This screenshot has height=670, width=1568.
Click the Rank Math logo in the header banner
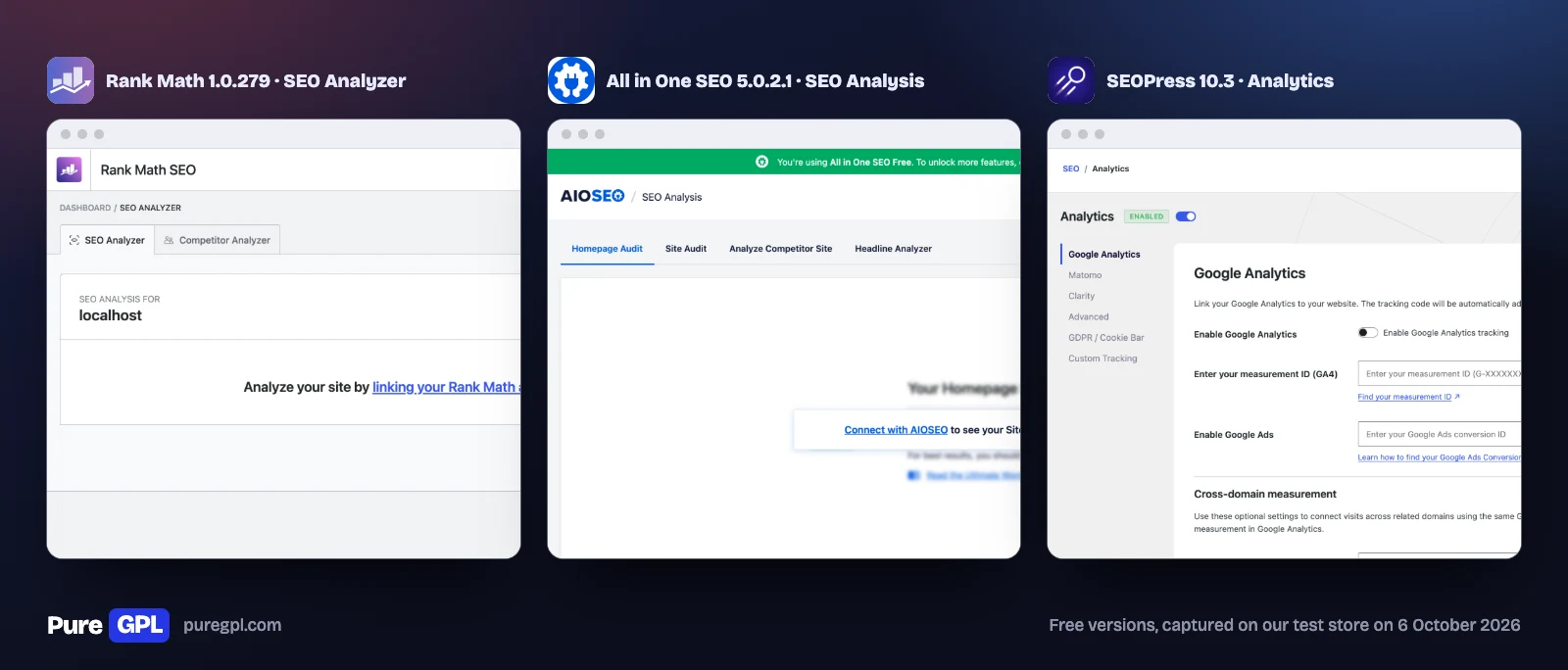click(x=71, y=80)
